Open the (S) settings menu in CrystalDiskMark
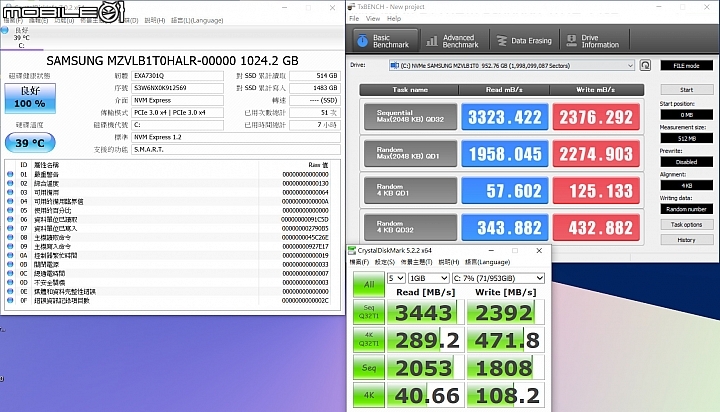 pyautogui.click(x=384, y=262)
